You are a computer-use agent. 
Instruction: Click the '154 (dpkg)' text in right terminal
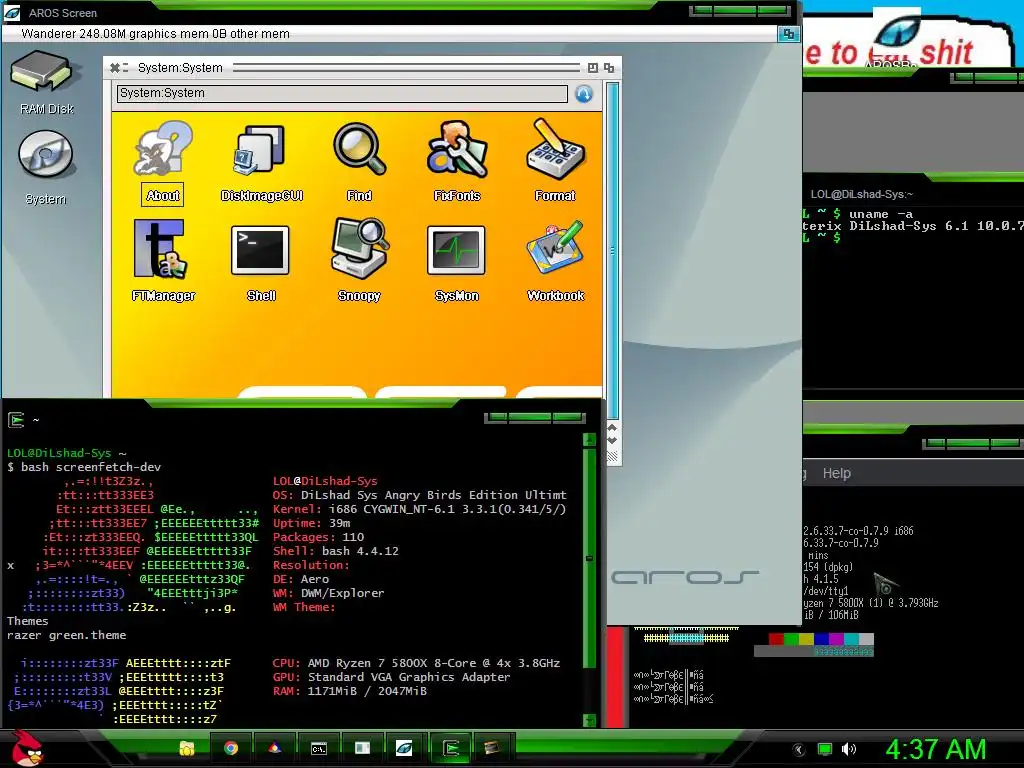[828, 567]
